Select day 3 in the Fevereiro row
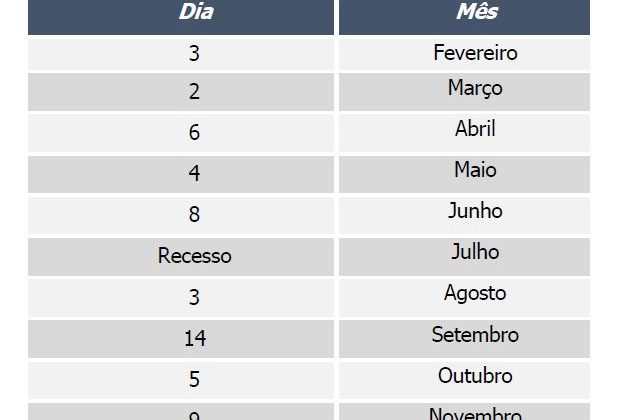This screenshot has width=618, height=420. [194, 53]
